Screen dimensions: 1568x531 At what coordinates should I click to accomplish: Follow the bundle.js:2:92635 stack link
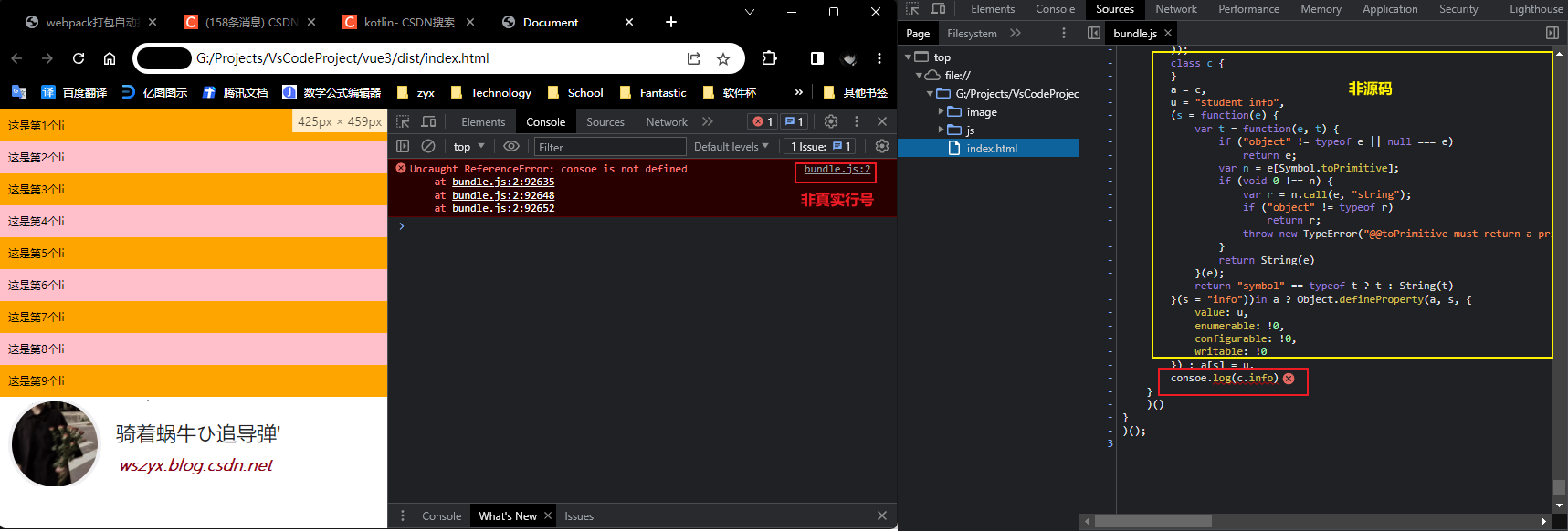[503, 182]
